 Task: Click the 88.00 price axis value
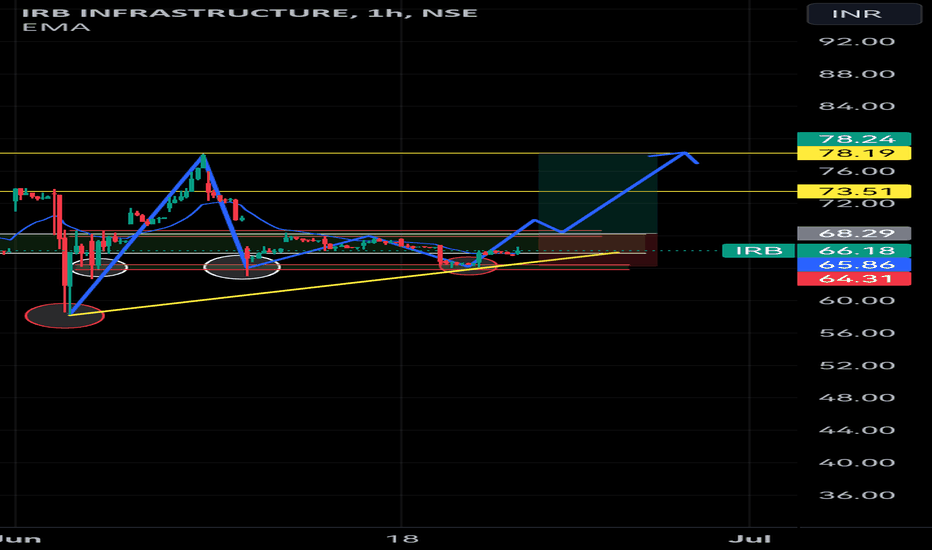click(857, 74)
